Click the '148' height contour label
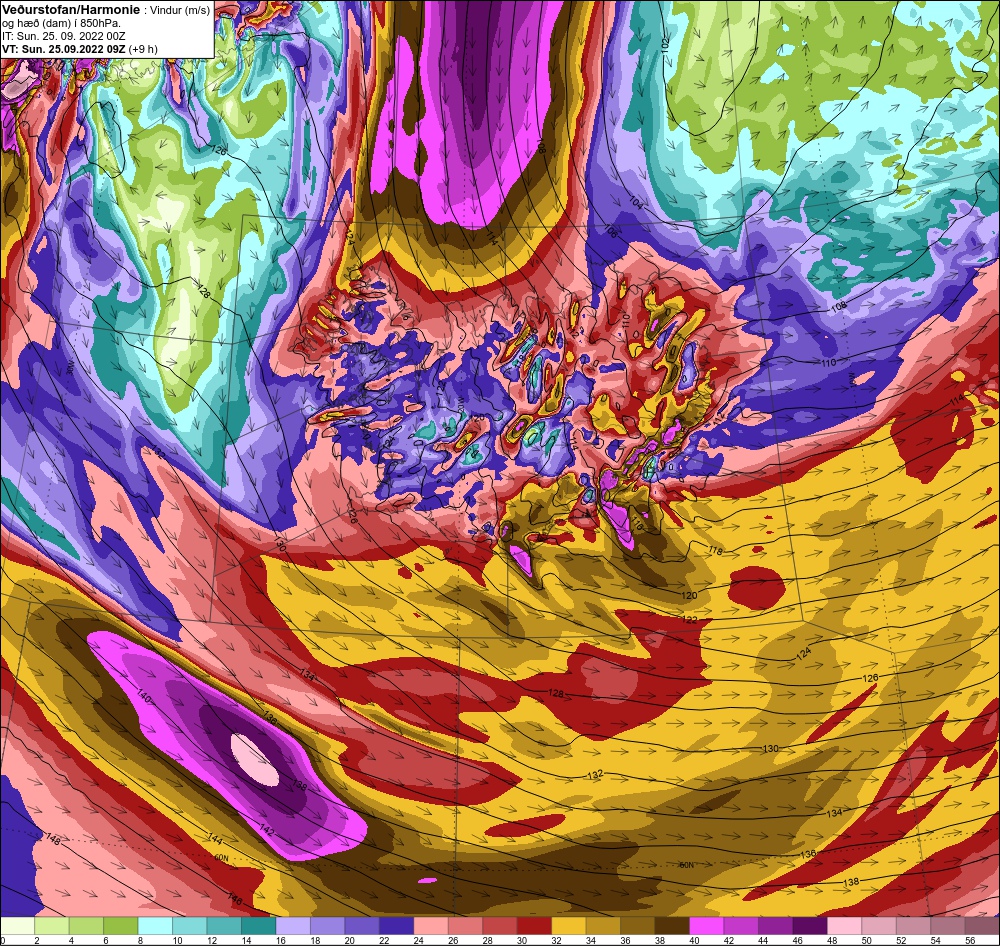Screen dimensions: 1000x946 (53, 840)
